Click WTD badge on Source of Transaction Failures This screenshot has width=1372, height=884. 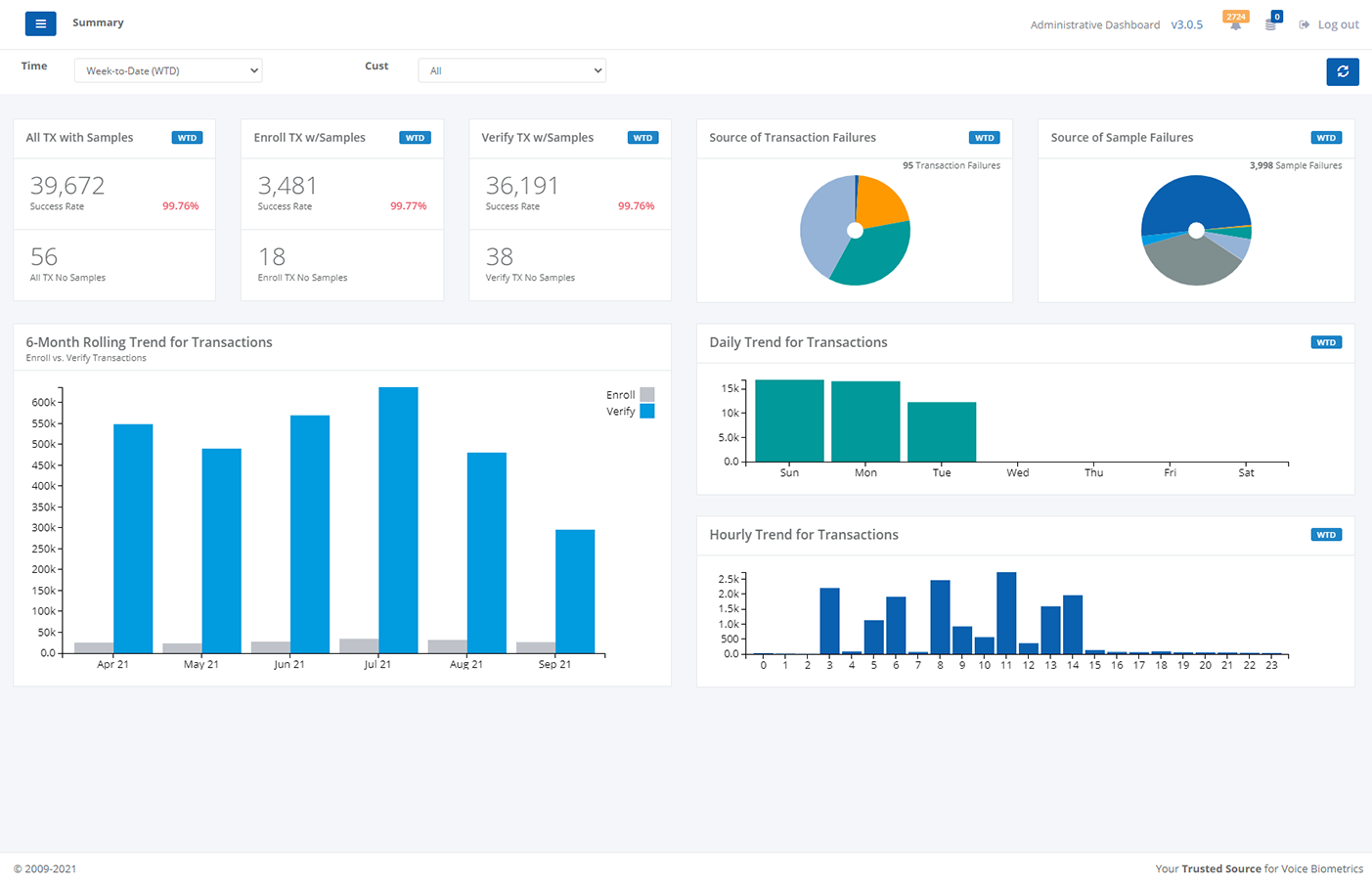tap(985, 138)
